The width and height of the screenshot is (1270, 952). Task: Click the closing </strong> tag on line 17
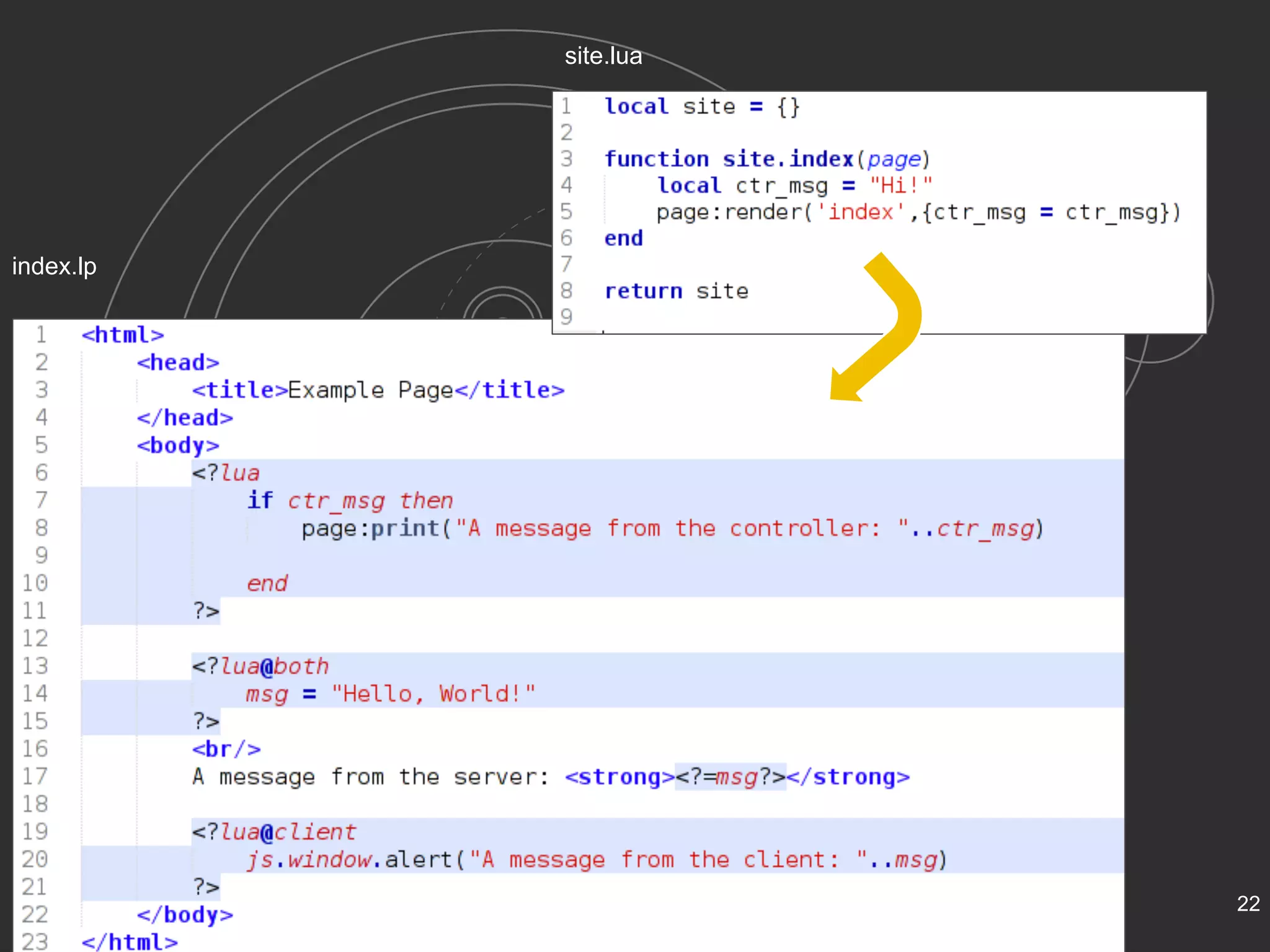pos(848,777)
